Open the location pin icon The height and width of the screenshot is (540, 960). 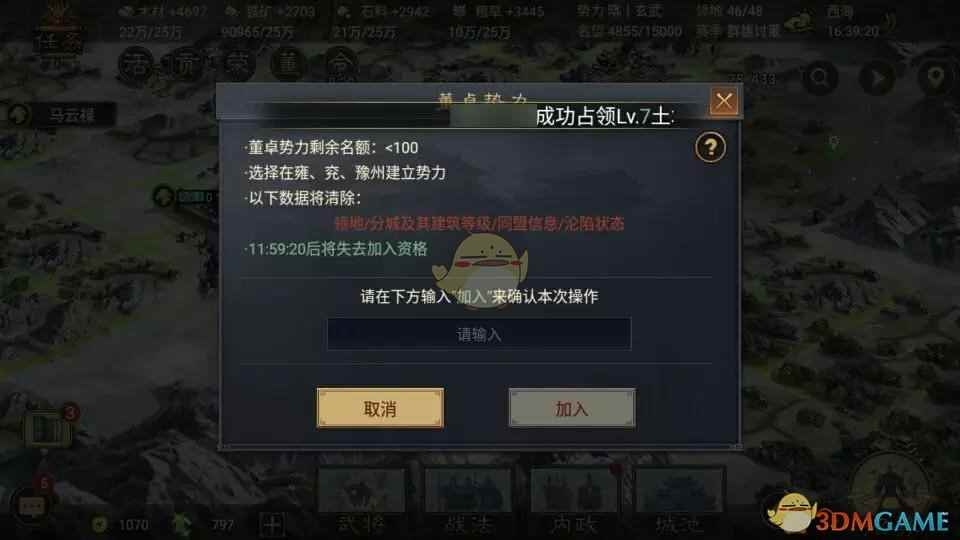coord(935,78)
